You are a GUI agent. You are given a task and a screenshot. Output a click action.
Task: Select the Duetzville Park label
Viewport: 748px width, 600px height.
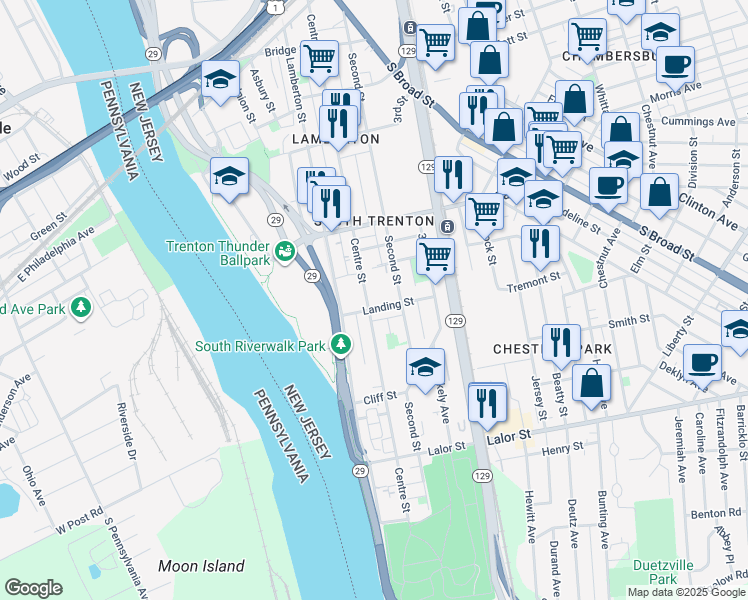pos(663,572)
